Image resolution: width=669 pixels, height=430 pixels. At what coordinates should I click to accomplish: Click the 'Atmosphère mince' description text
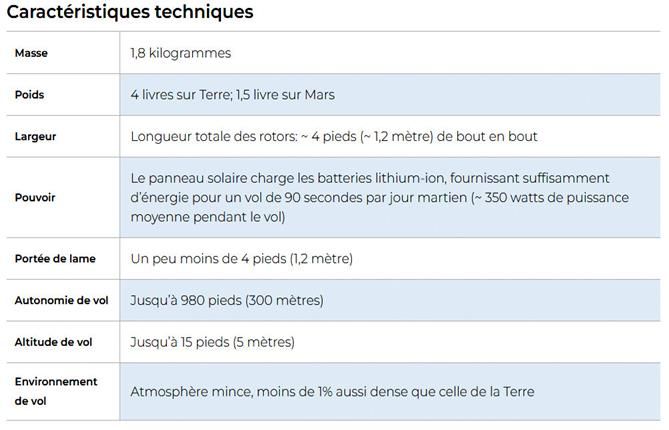click(190, 391)
